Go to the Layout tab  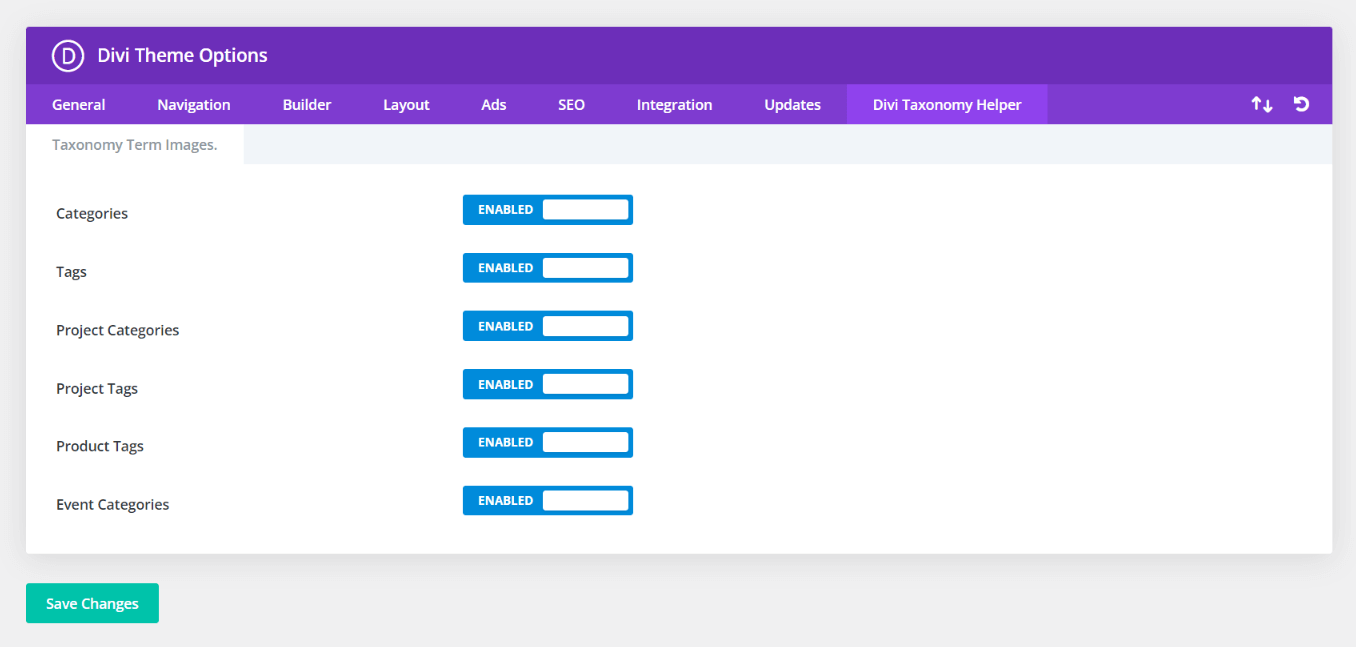point(406,104)
